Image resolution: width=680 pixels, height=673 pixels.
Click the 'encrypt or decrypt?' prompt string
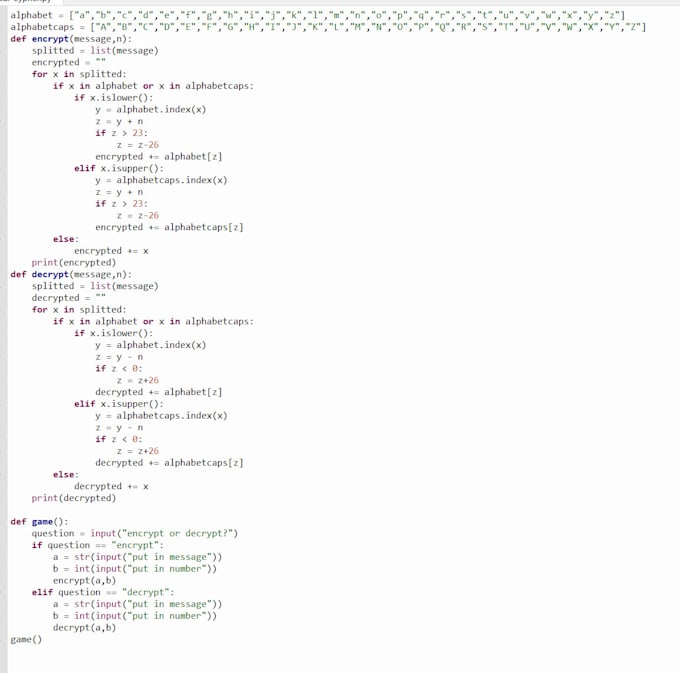pos(177,533)
